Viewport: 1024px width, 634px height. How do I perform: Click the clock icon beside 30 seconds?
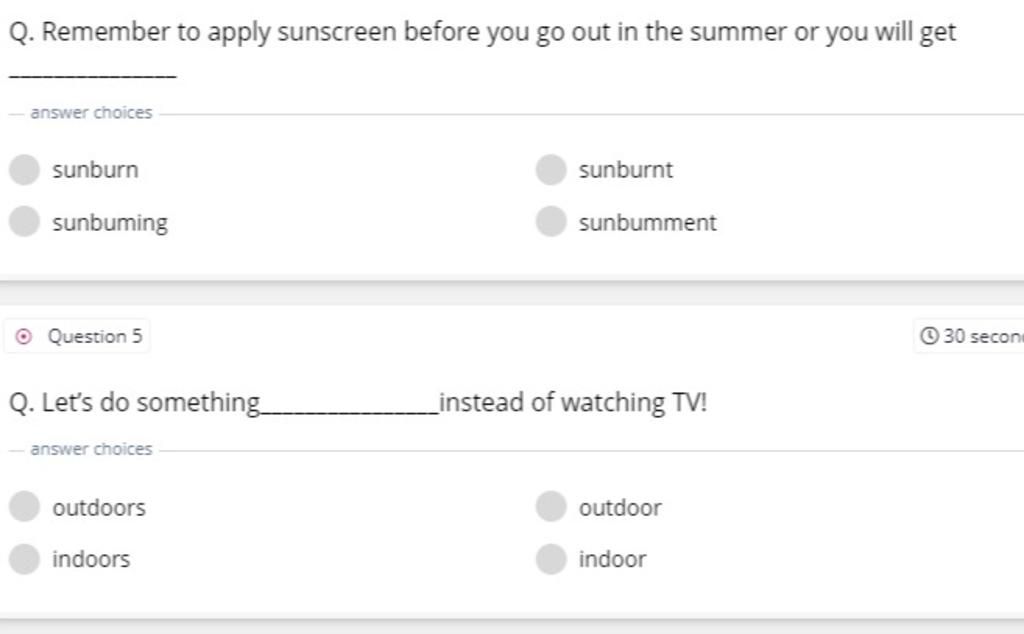(x=929, y=336)
